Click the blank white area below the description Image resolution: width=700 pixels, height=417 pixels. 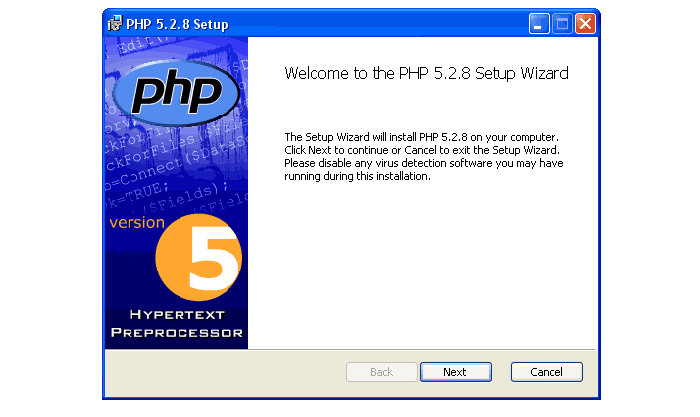420,270
